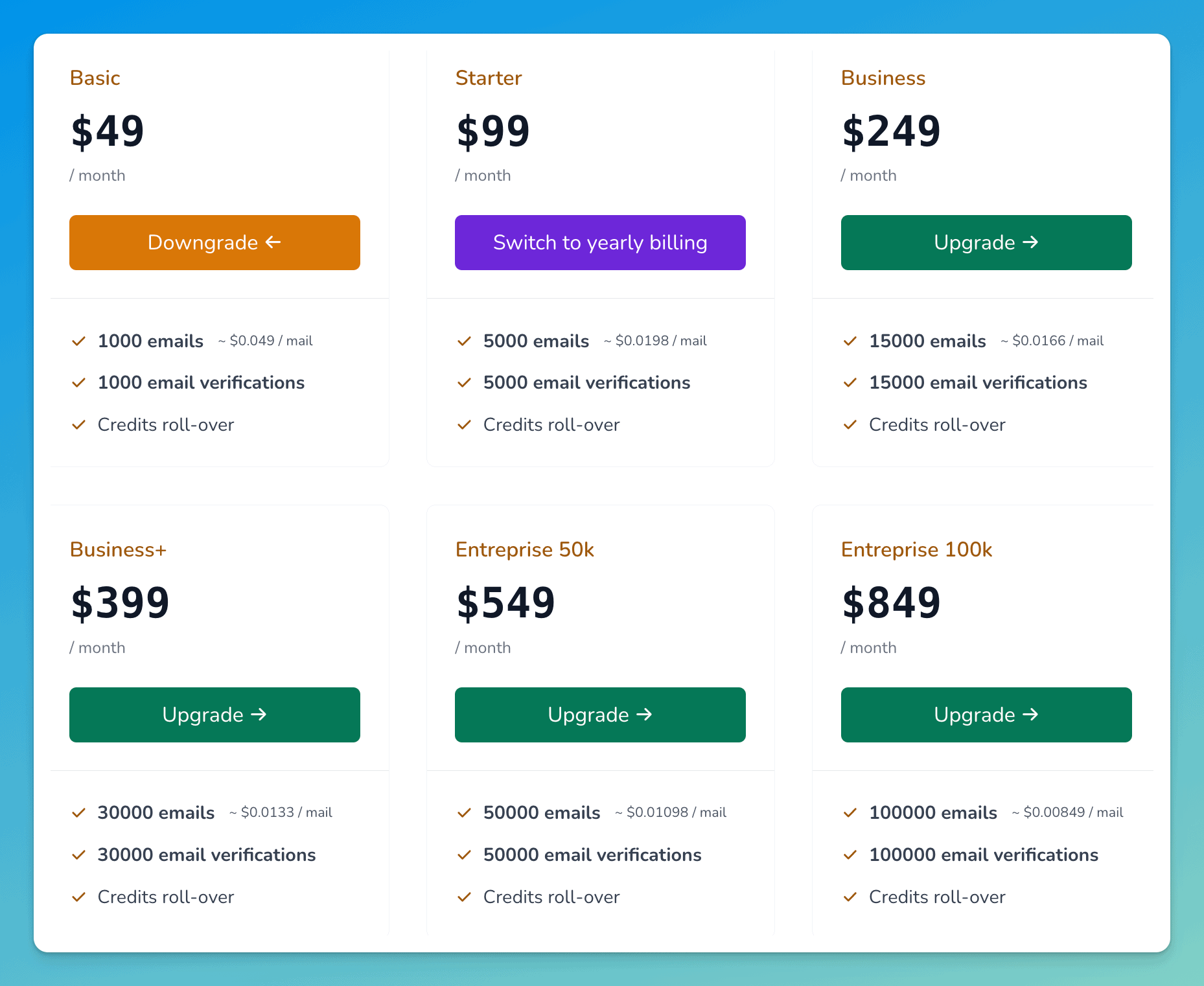The height and width of the screenshot is (986, 1204).
Task: Click the $249 Business price
Action: tap(891, 131)
